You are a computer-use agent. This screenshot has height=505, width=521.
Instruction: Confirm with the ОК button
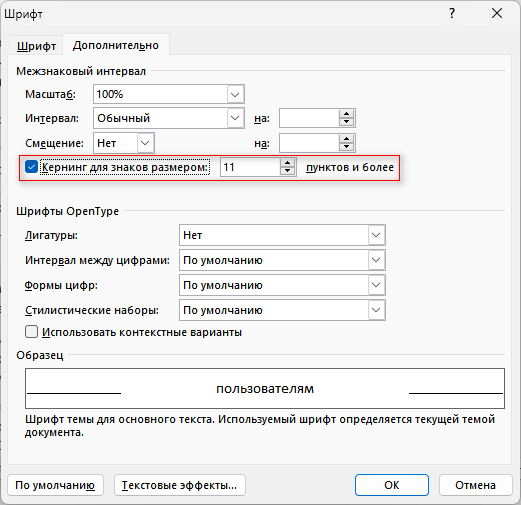pyautogui.click(x=392, y=485)
